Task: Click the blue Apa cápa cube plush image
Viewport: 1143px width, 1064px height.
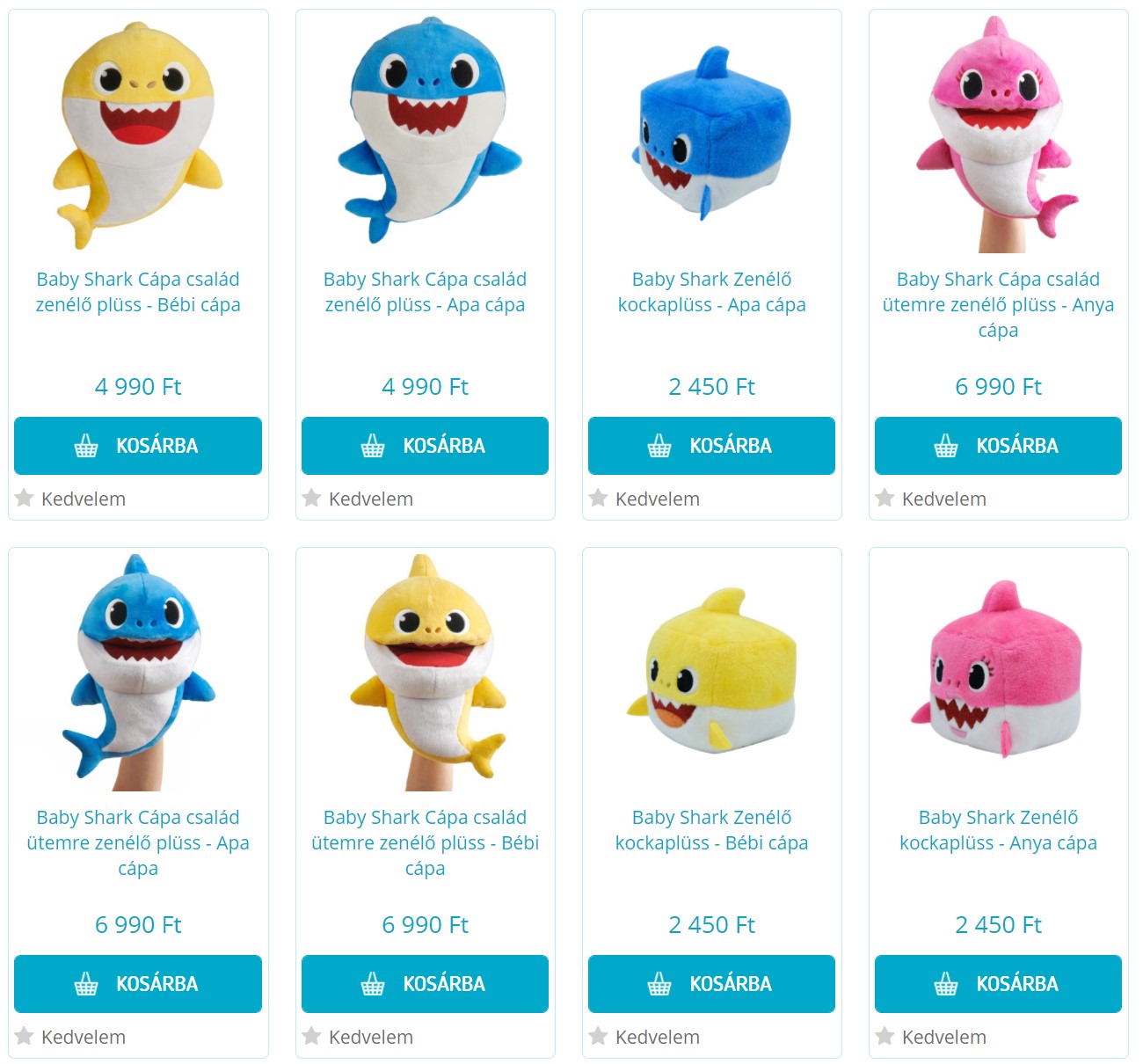Action: [711, 132]
